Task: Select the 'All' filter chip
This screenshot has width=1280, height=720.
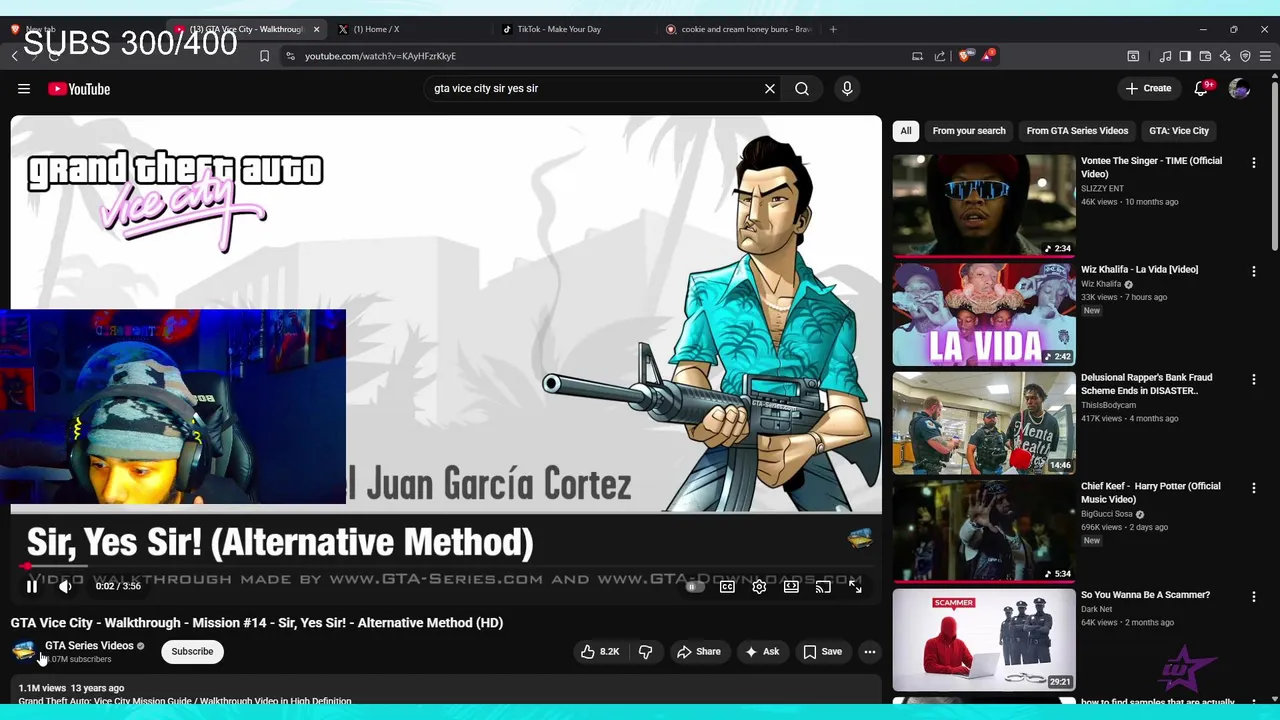Action: (906, 131)
